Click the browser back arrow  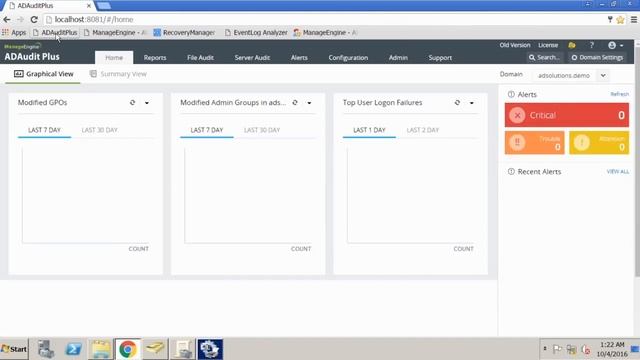click(x=7, y=20)
